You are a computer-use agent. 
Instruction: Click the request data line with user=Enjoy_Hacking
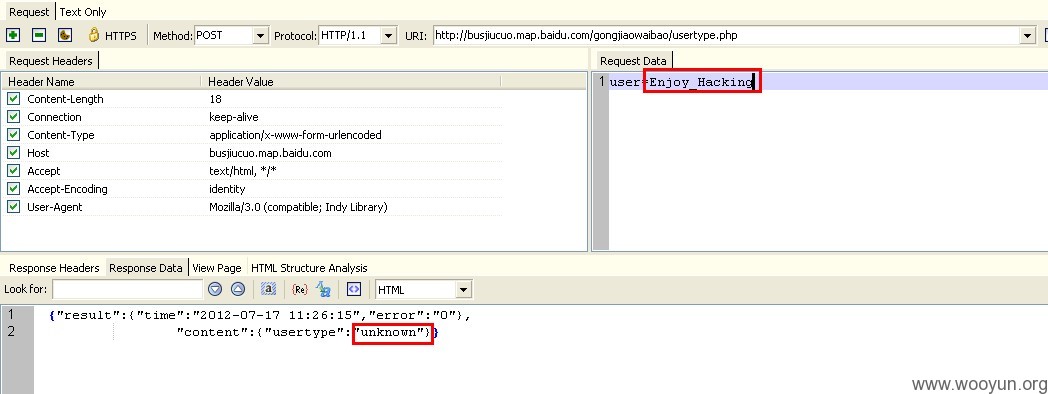(x=828, y=82)
